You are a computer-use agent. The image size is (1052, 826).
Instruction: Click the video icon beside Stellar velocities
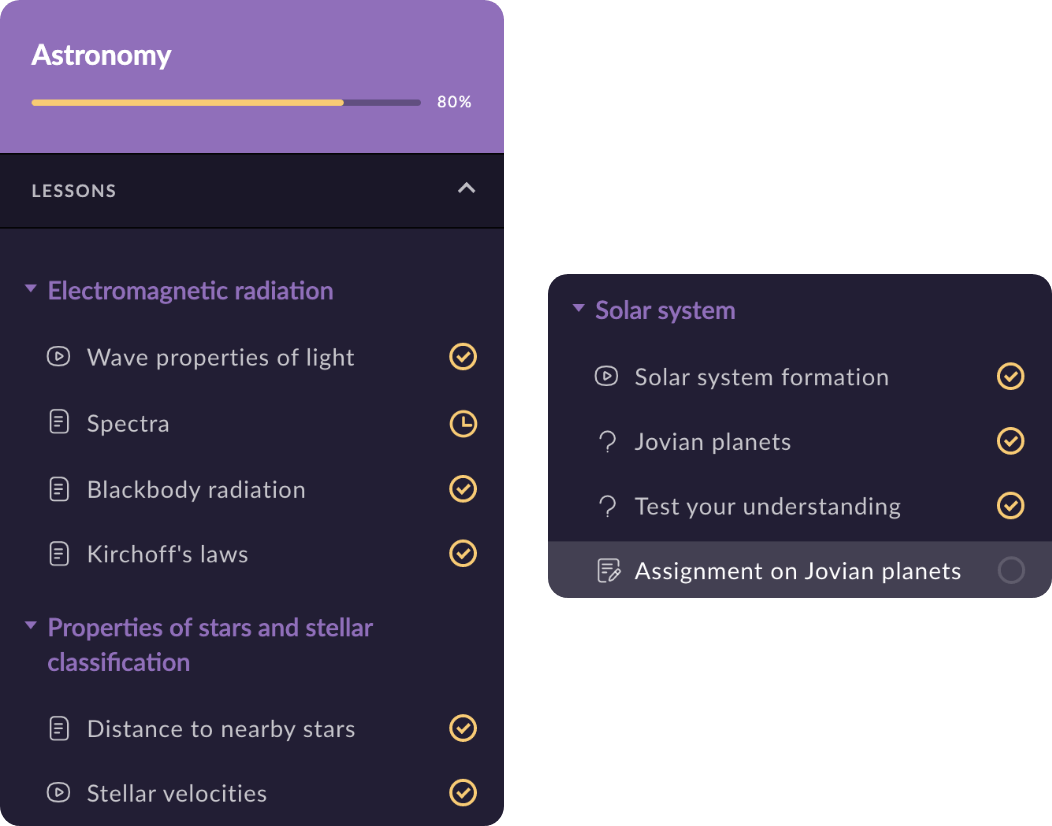59,793
